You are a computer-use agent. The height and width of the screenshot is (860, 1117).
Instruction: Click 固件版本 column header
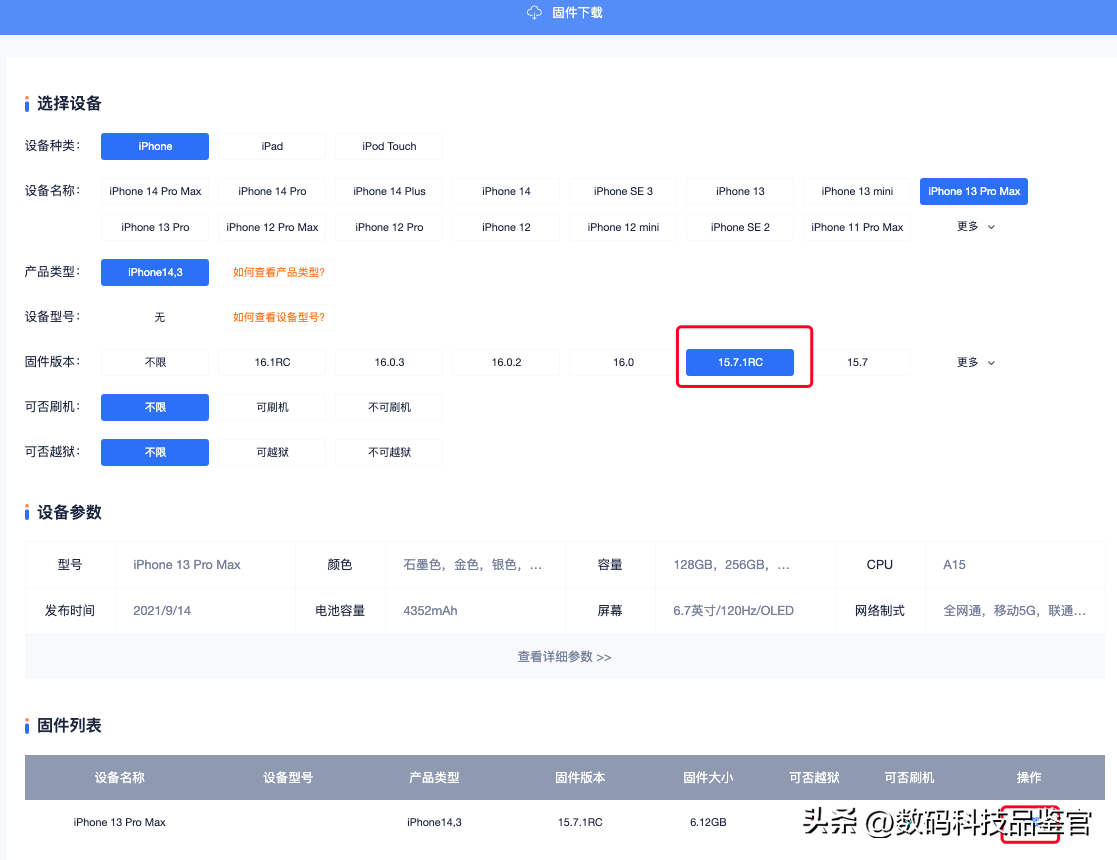(580, 777)
